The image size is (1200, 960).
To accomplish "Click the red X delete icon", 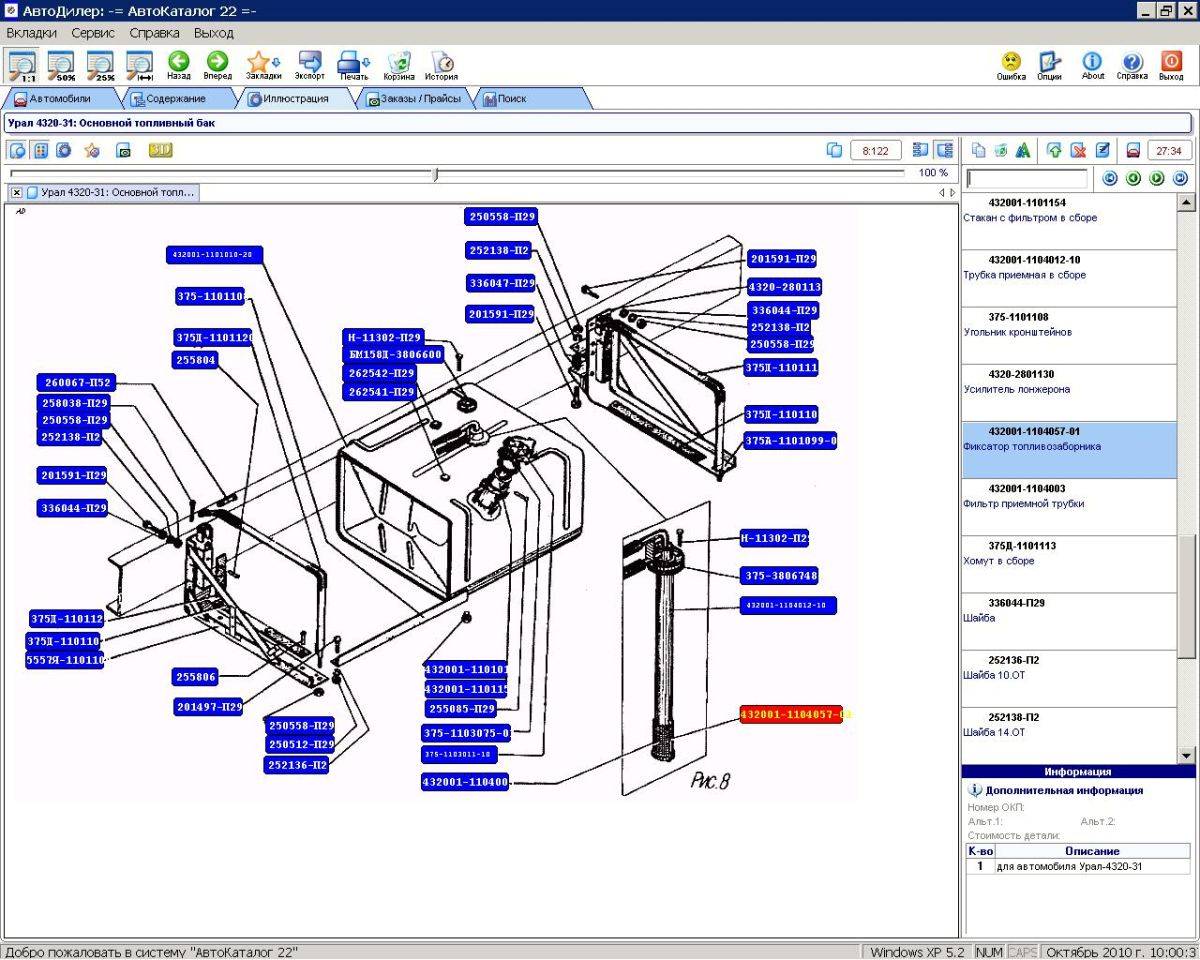I will pyautogui.click(x=1078, y=150).
